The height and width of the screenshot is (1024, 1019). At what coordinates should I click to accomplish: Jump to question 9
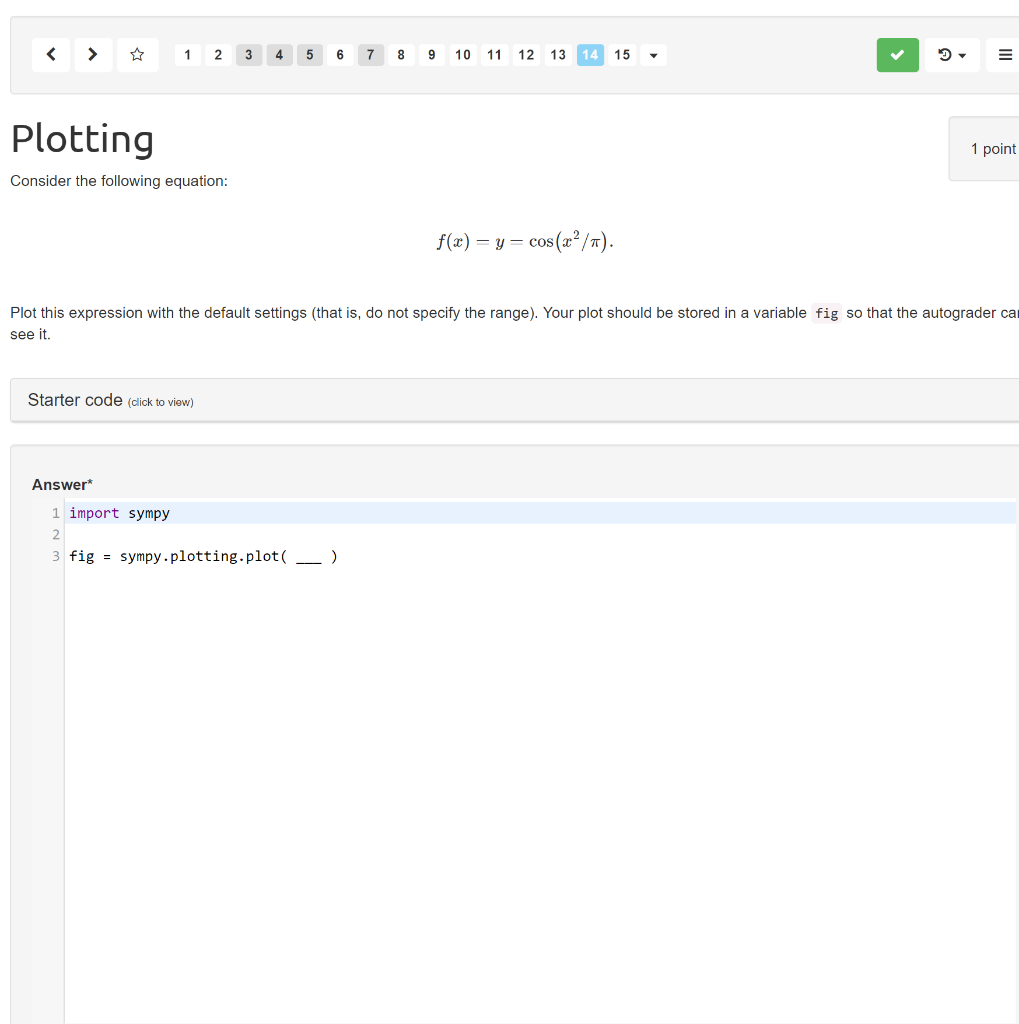pyautogui.click(x=432, y=56)
